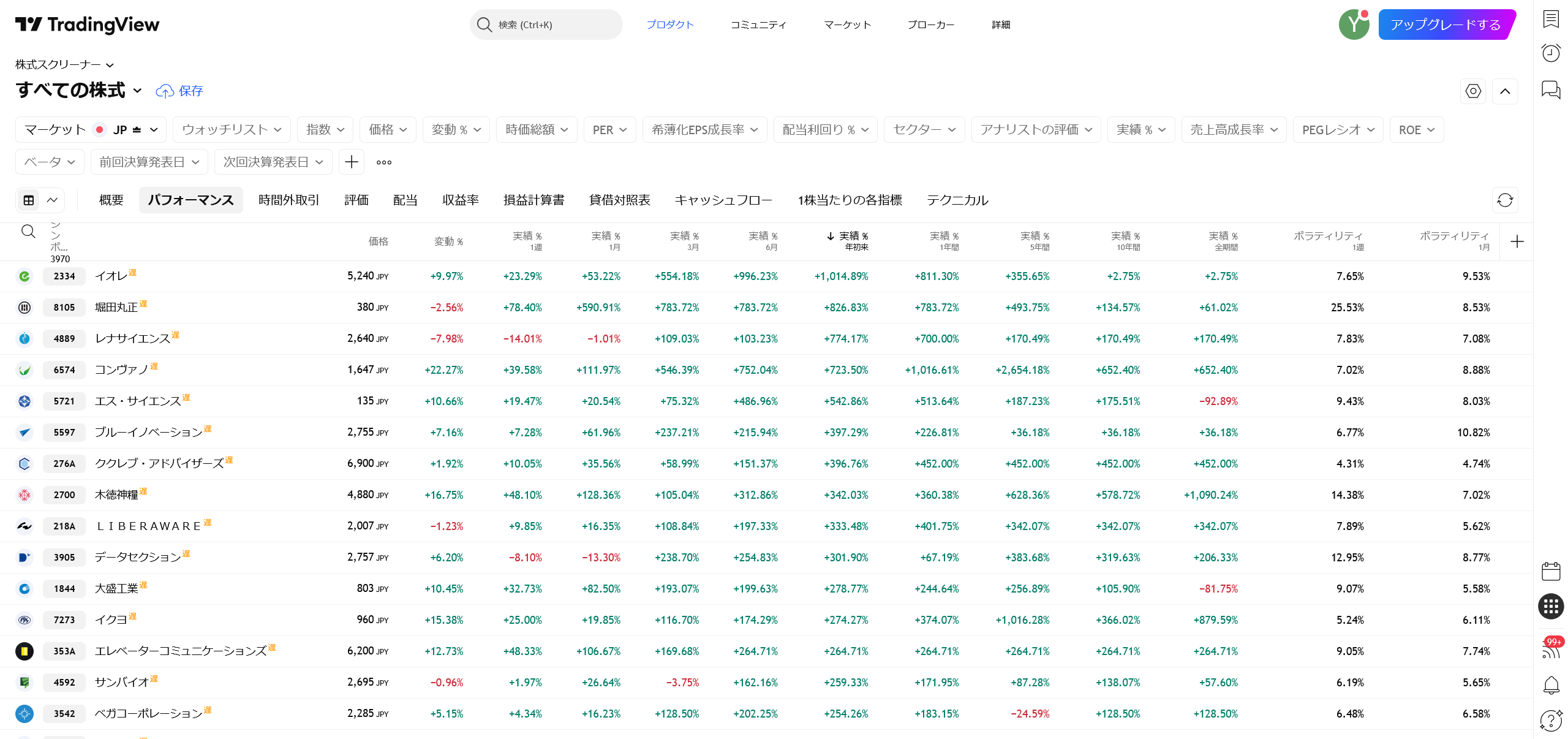Click the コンヴァノ company logo icon
This screenshot has width=1568, height=739.
[x=24, y=370]
